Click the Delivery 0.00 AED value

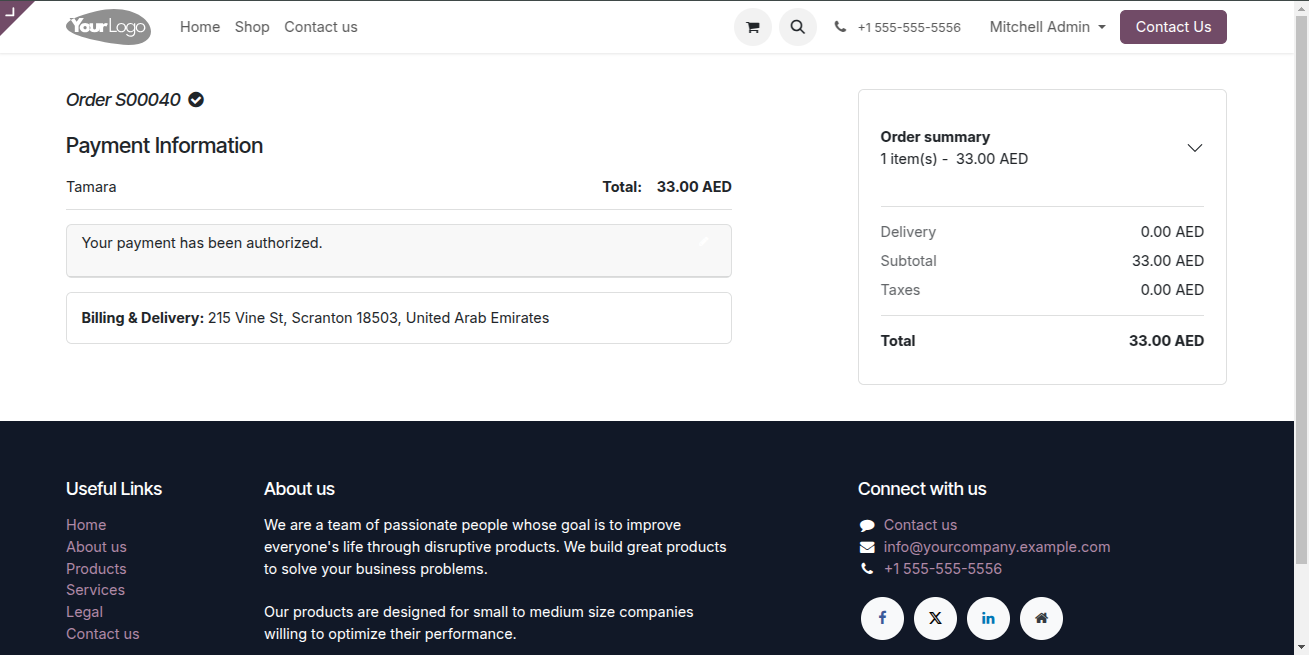[1172, 232]
